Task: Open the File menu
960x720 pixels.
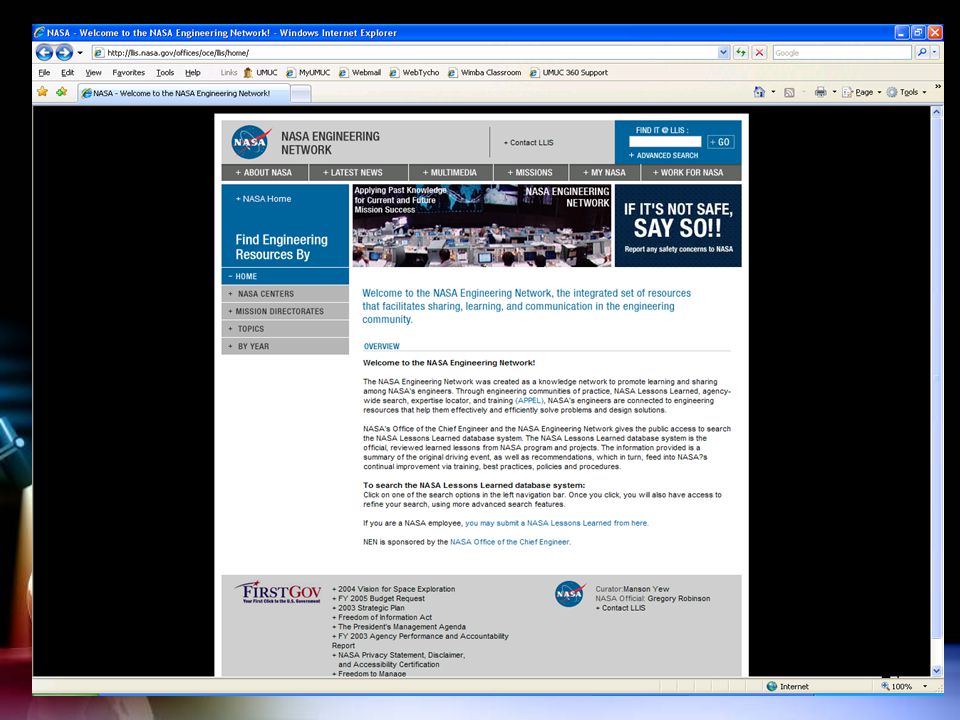Action: click(44, 72)
